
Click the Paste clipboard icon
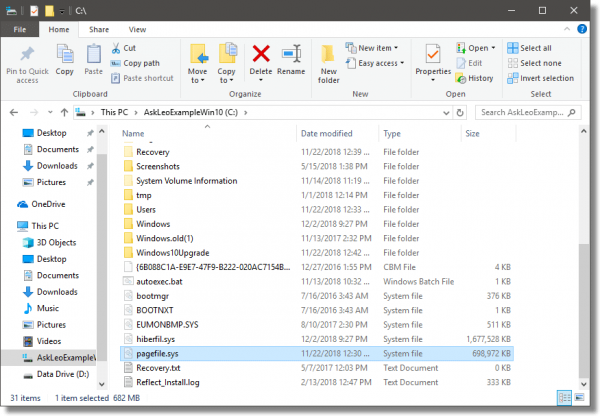pyautogui.click(x=93, y=54)
